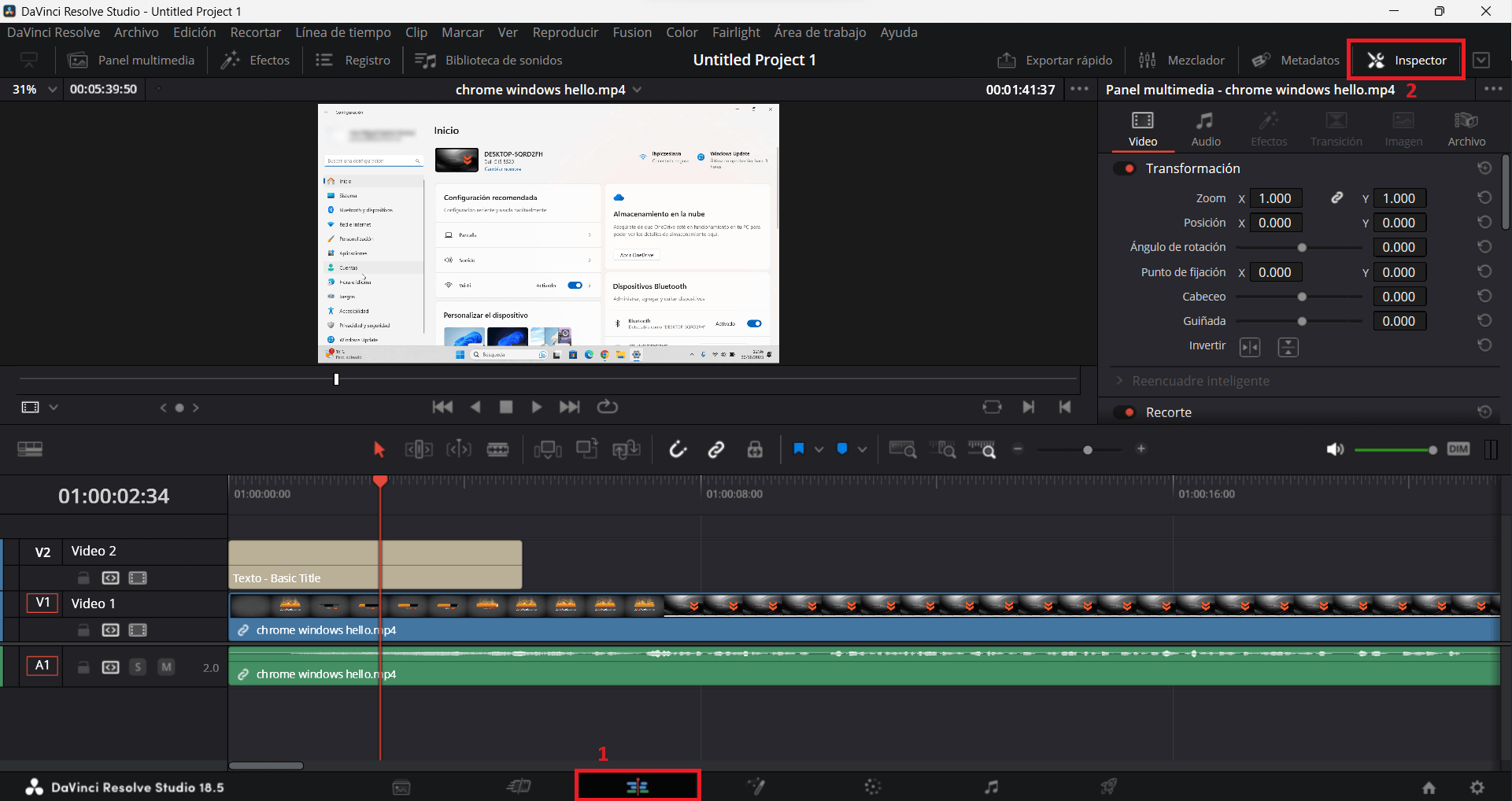Viewport: 1512px width, 801px height.
Task: Open the Efectos library
Action: (x=256, y=61)
